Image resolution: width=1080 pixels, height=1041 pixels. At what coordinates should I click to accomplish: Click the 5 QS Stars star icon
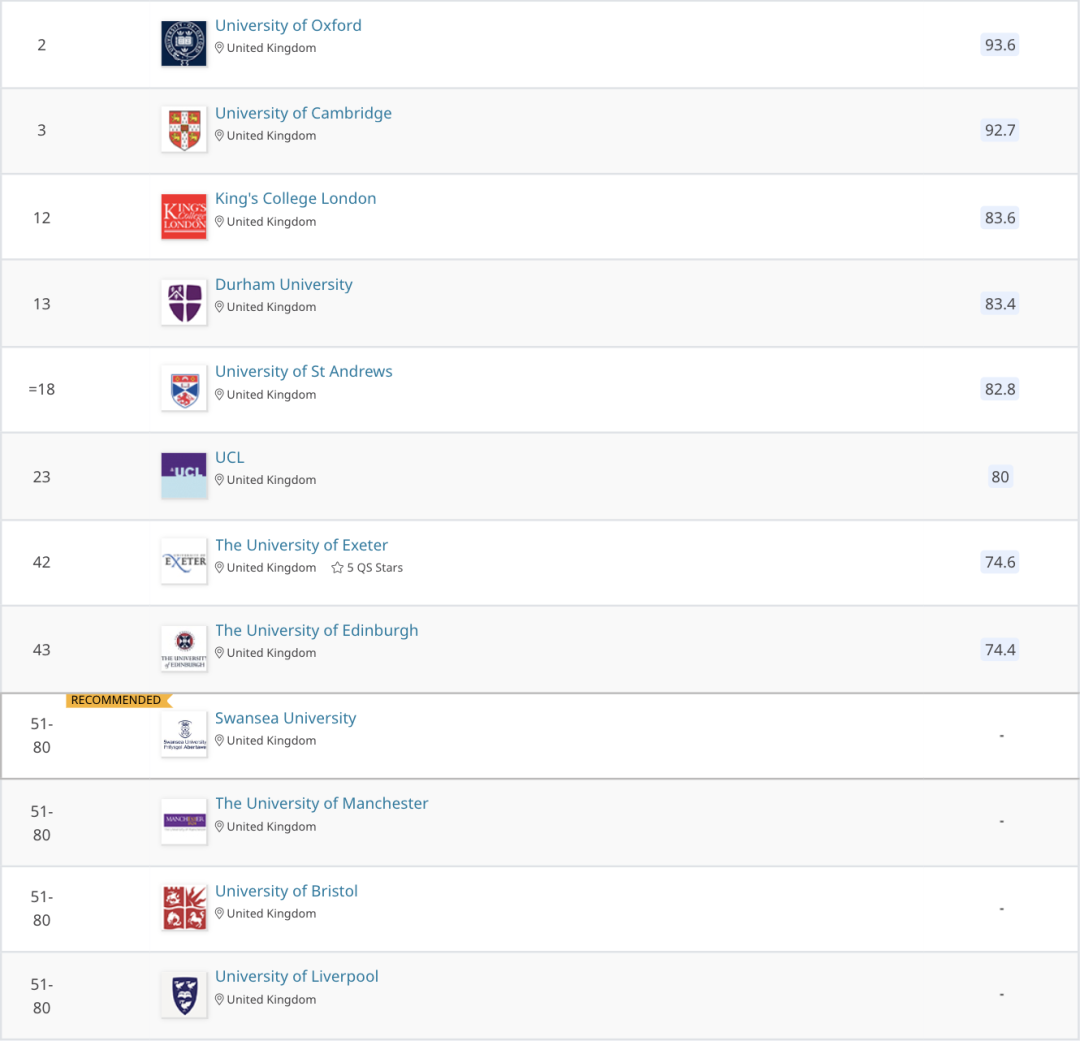[338, 568]
